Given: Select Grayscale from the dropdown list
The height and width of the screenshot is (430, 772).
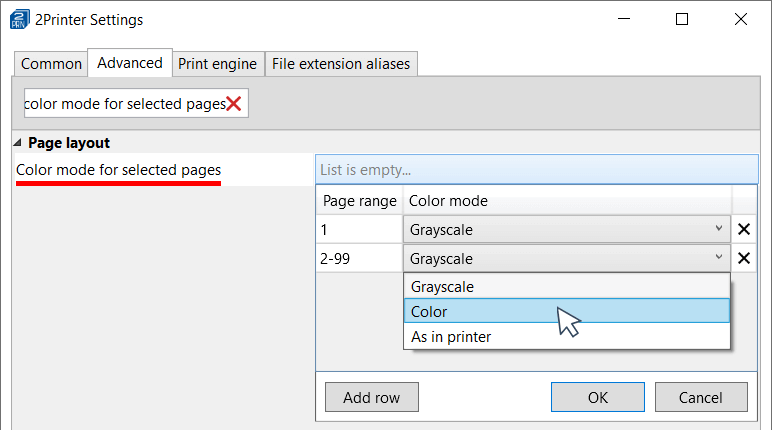Looking at the screenshot, I should pos(567,287).
